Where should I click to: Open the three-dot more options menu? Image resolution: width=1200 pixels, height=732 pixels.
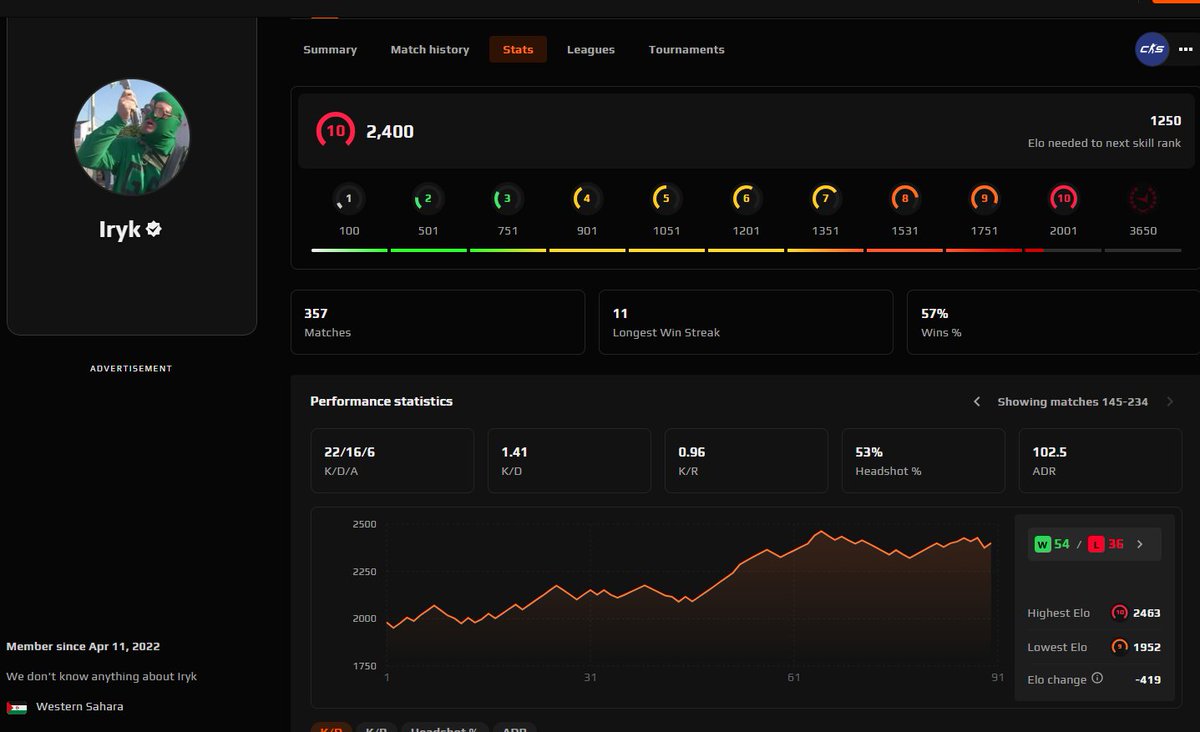(x=1186, y=49)
